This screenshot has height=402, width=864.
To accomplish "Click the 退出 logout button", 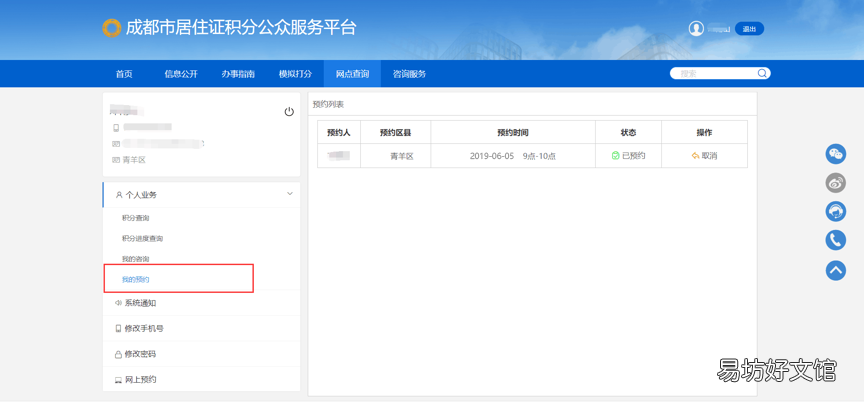I will click(749, 29).
